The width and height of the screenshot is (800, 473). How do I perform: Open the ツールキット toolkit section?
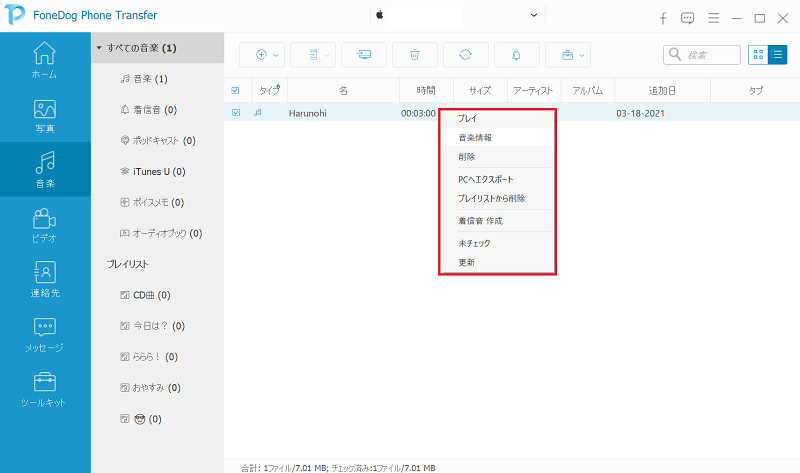point(45,390)
